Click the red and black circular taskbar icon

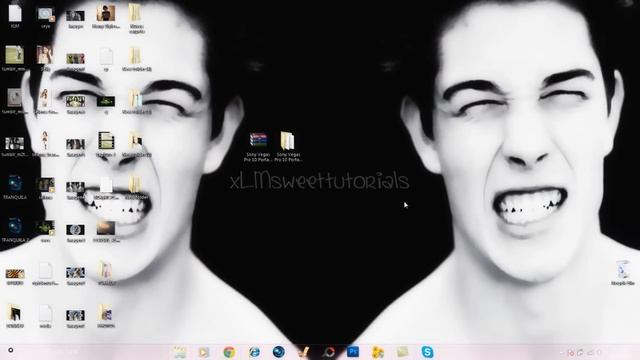(329, 352)
